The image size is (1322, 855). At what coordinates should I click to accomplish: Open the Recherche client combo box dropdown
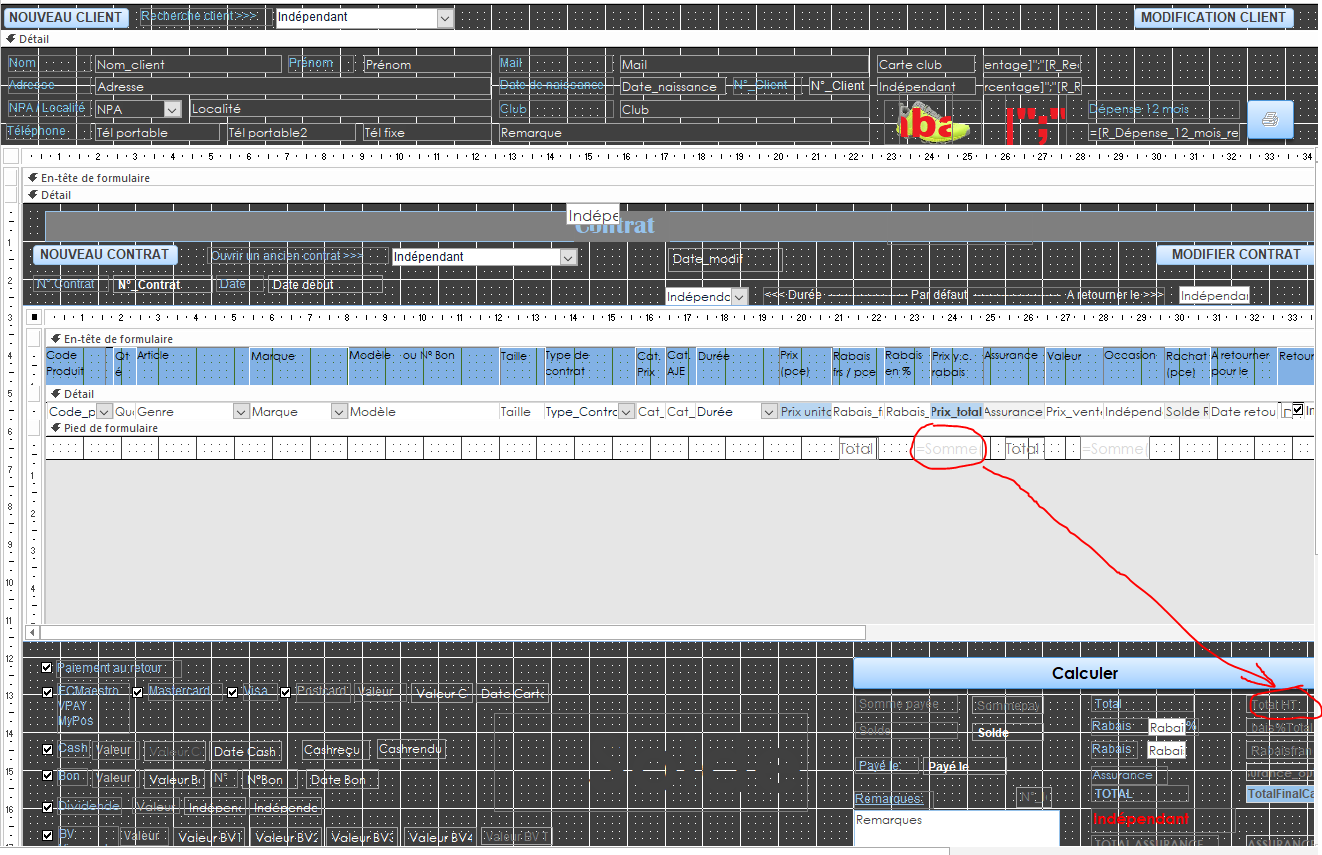click(445, 18)
